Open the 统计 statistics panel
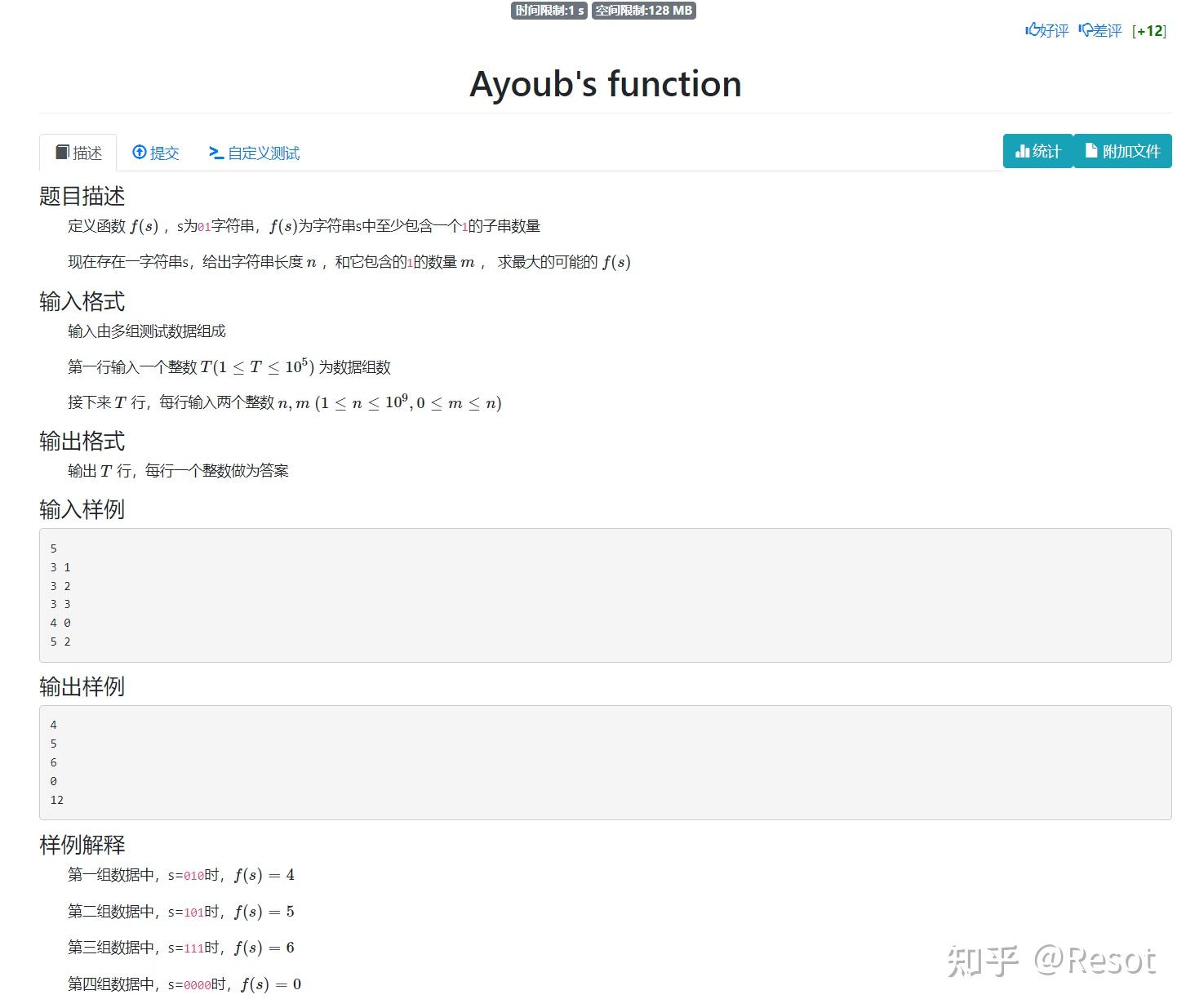 pos(1037,151)
